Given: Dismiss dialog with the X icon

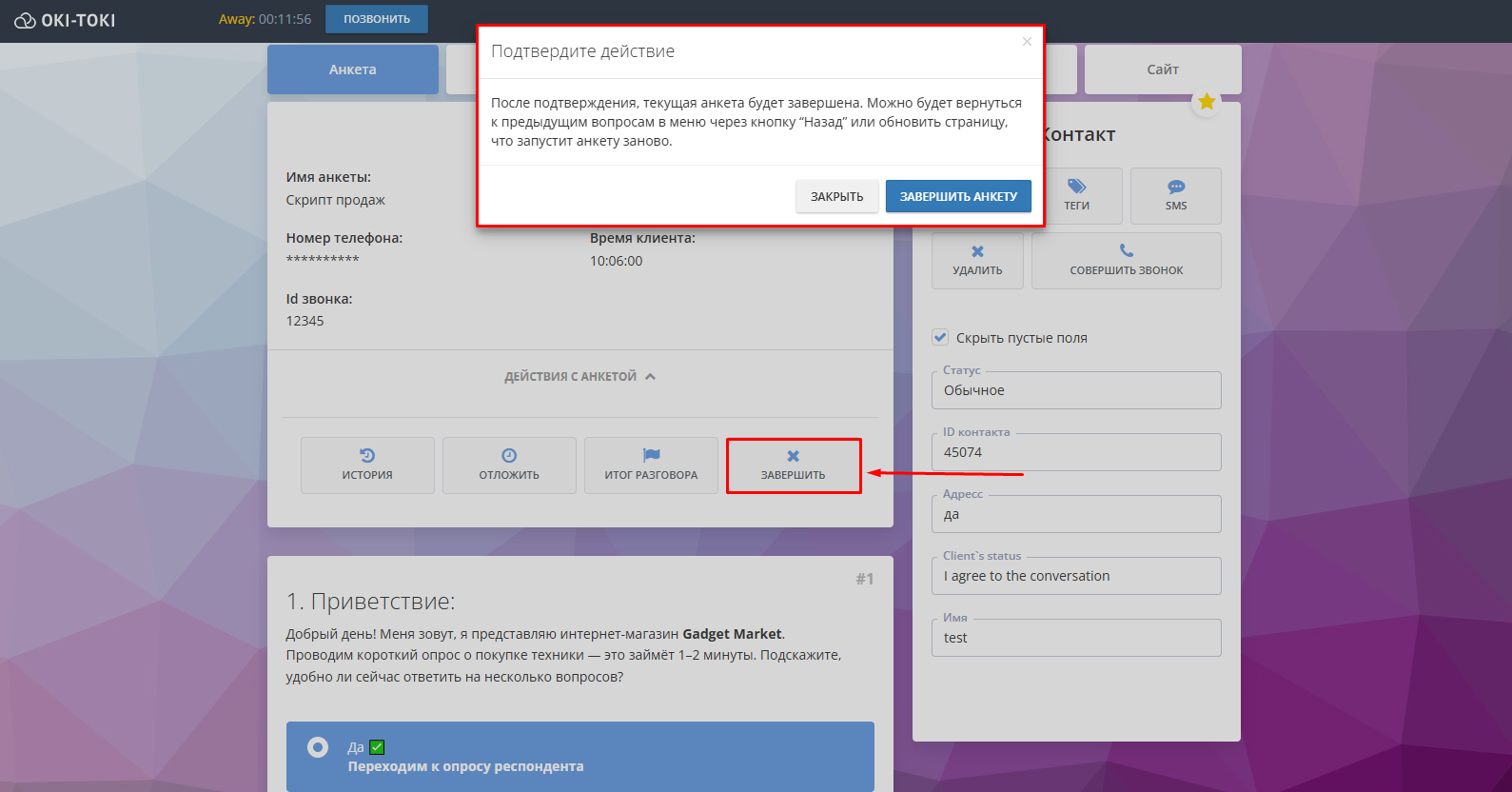Looking at the screenshot, I should pos(1027,42).
